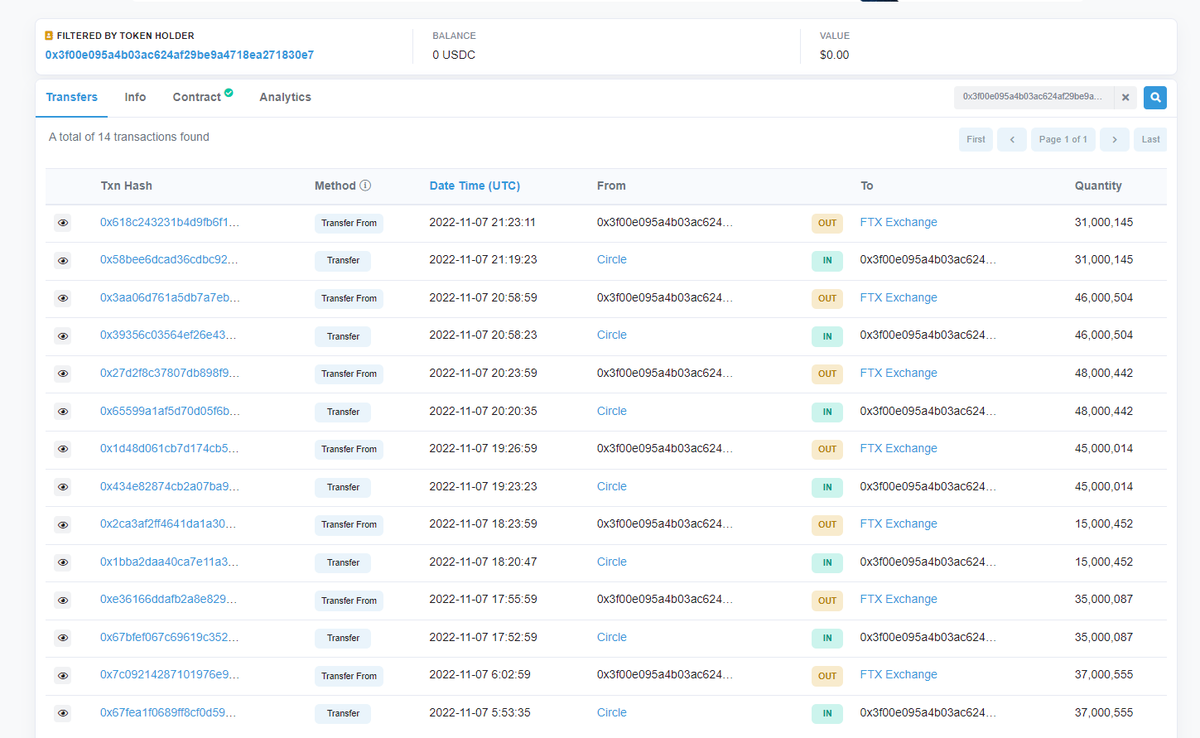Viewport: 1200px width, 738px height.
Task: Open transaction 0x1bba2daa40ca7e11a3 hash link
Action: [170, 562]
